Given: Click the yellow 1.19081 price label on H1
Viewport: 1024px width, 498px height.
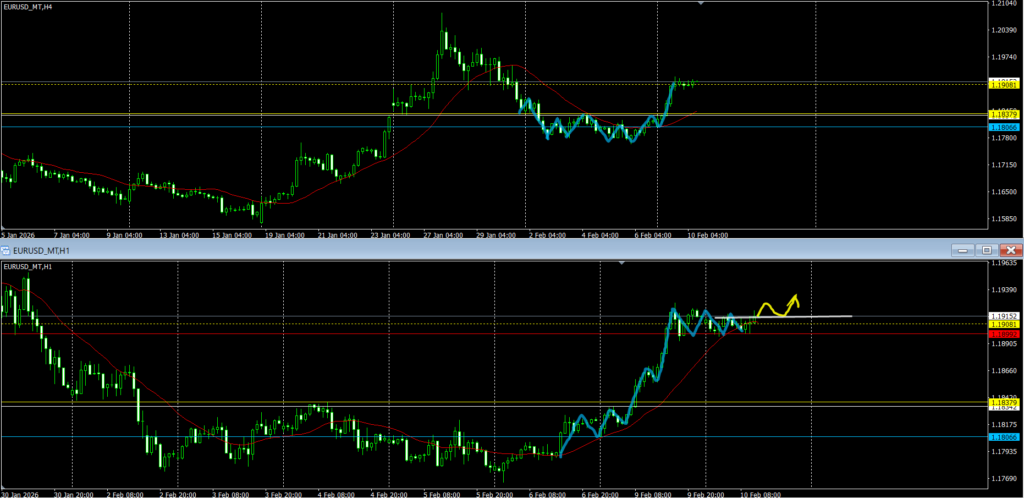Looking at the screenshot, I should click(1003, 325).
